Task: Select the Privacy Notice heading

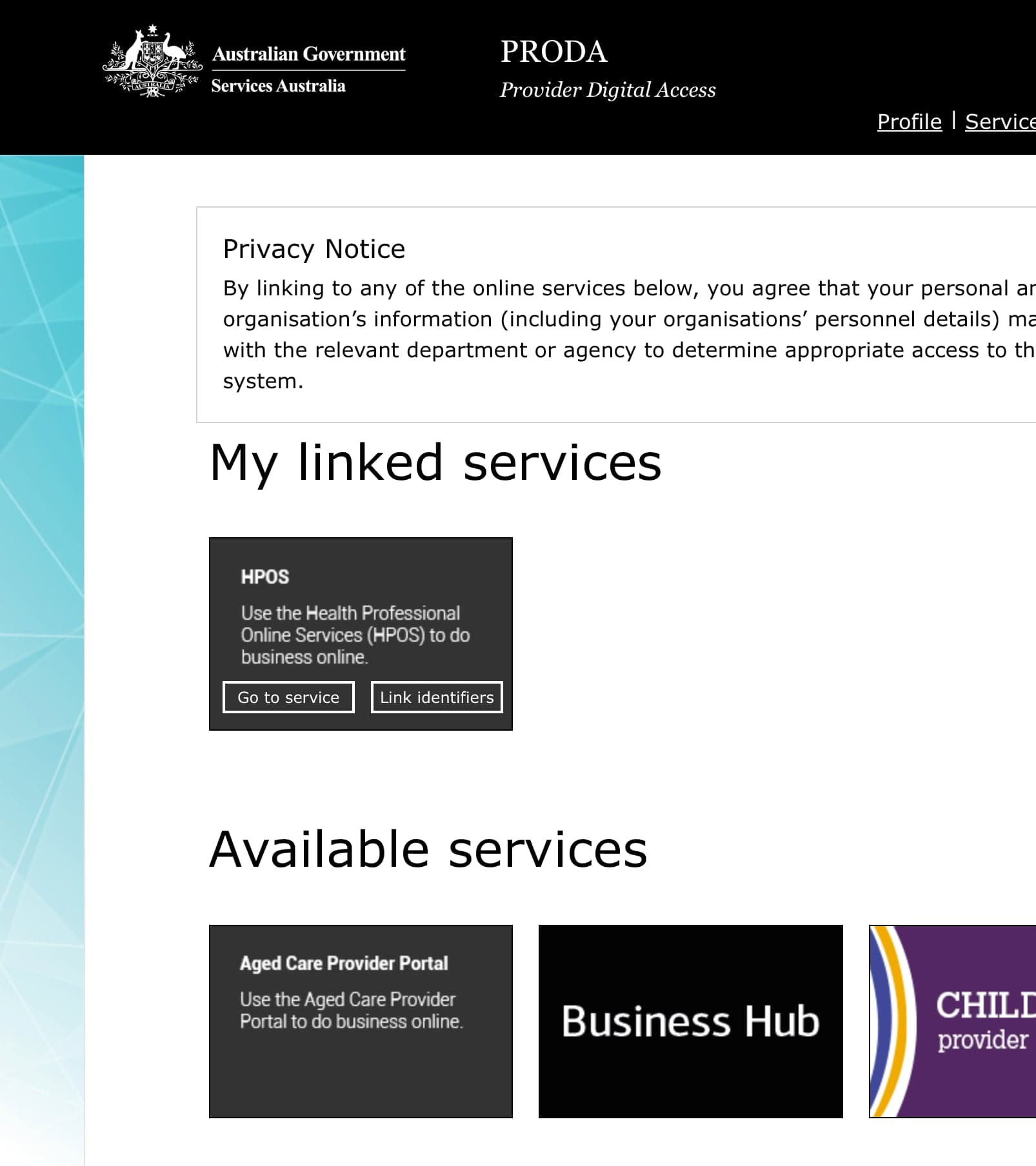Action: (314, 248)
